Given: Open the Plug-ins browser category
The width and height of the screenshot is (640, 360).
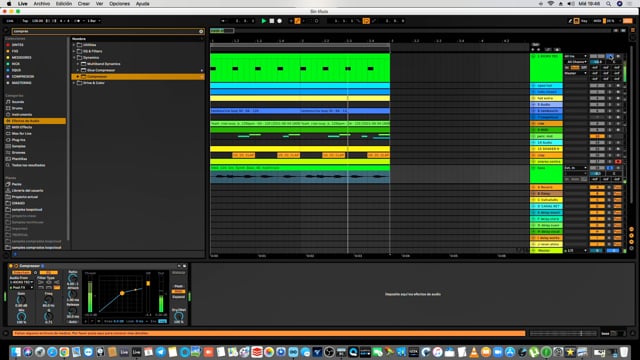Looking at the screenshot, I should [x=18, y=140].
